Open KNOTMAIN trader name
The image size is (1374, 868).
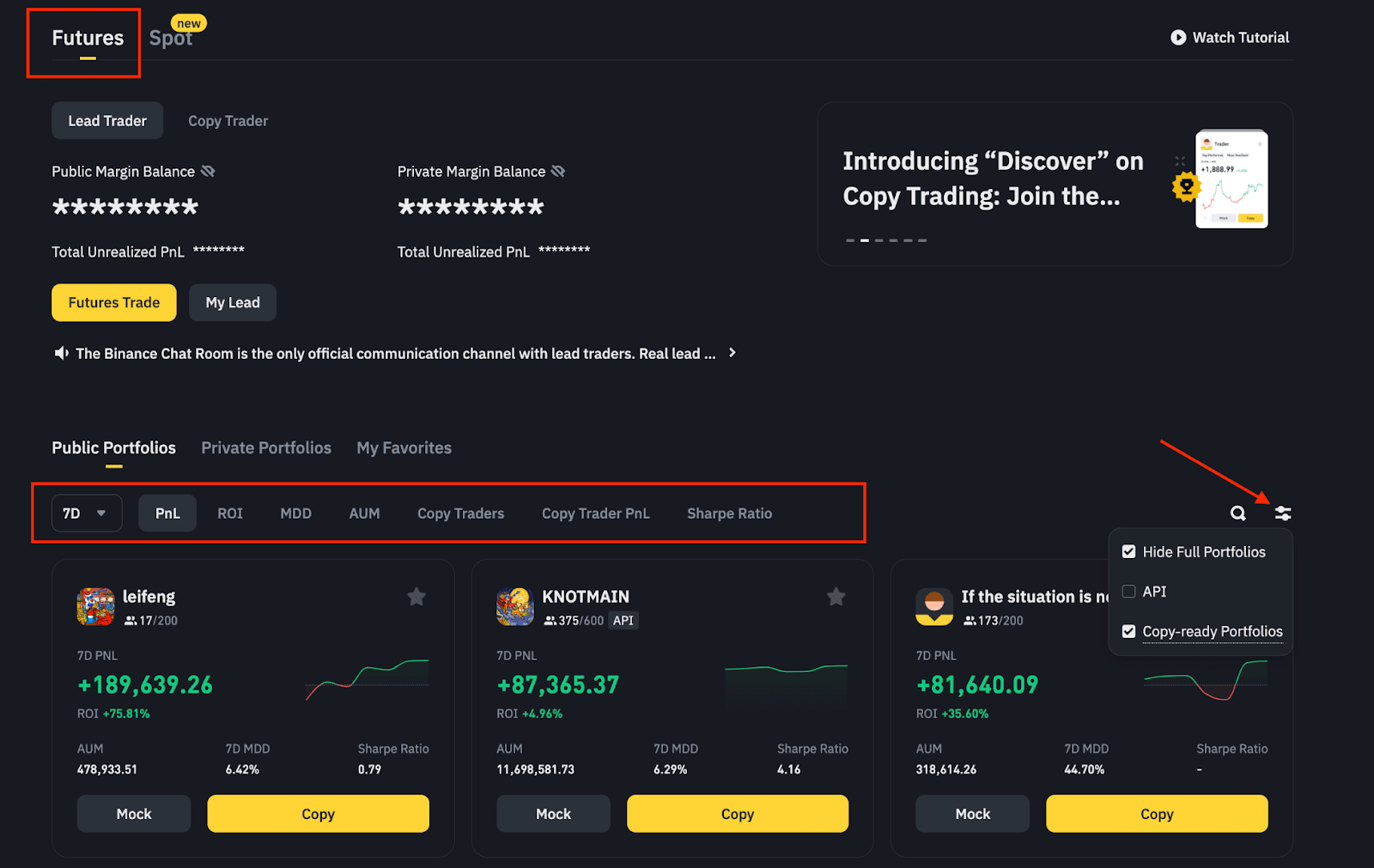point(586,597)
